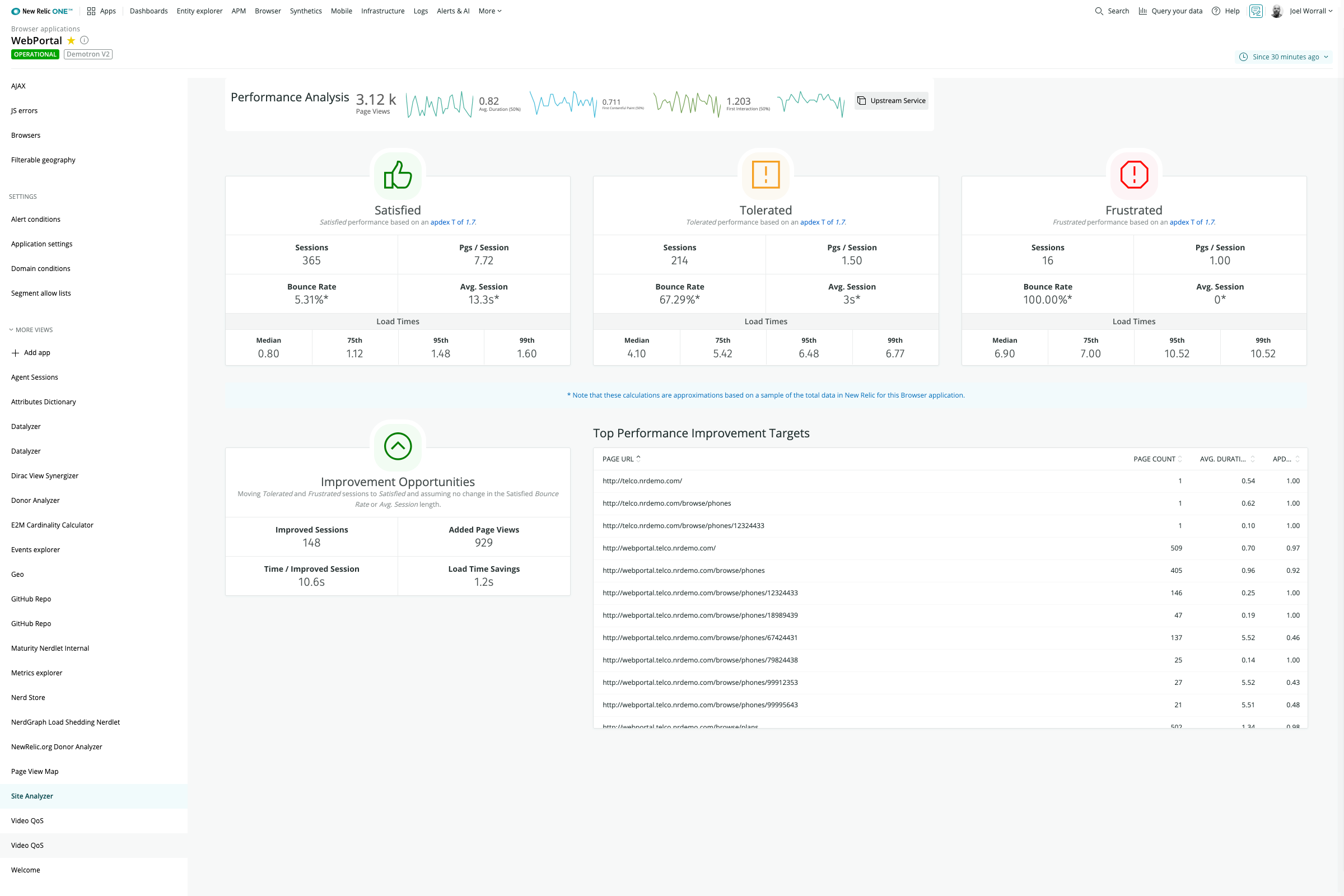Open JS errors in the sidebar
The width and height of the screenshot is (1344, 896).
(x=24, y=111)
